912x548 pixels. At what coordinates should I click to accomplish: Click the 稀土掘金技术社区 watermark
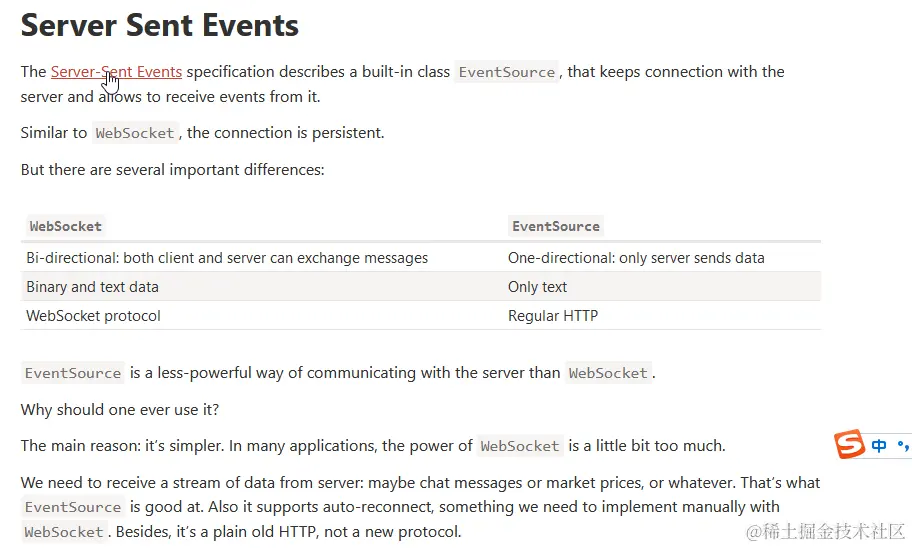coord(826,531)
